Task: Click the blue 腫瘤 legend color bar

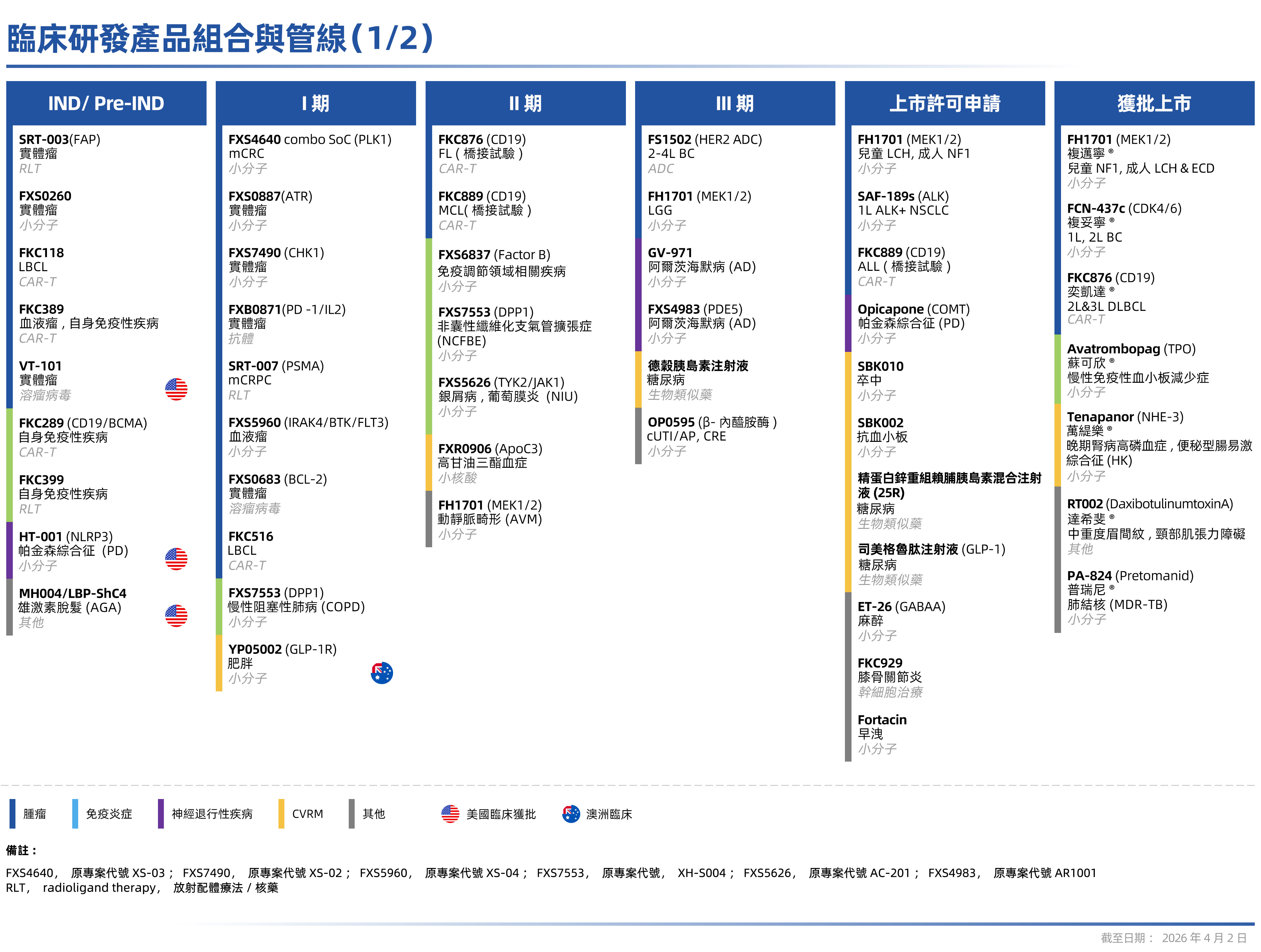Action: pos(12,813)
